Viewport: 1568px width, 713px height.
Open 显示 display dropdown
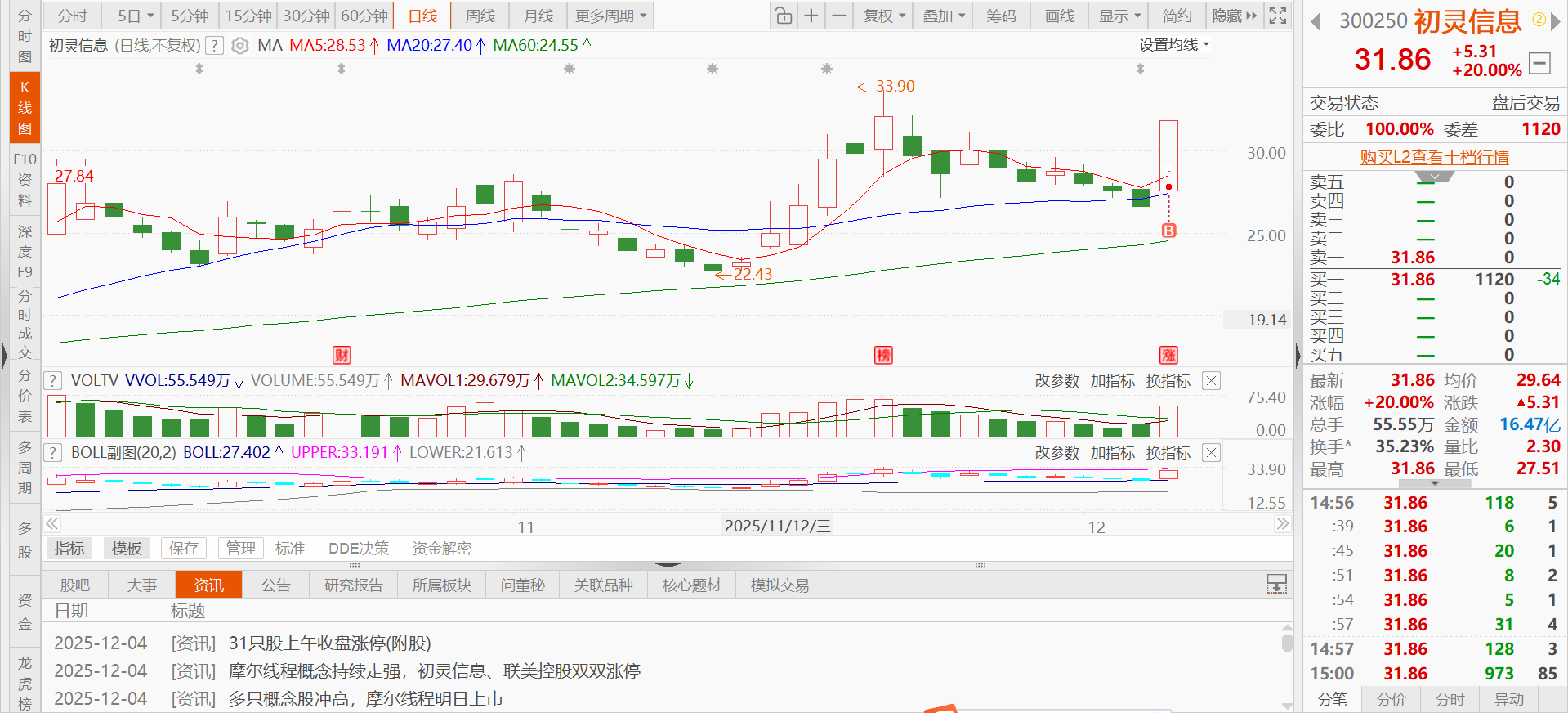click(1119, 16)
